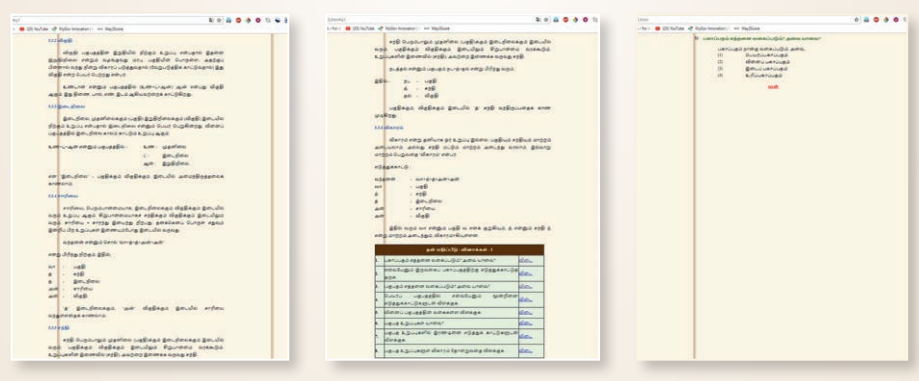This screenshot has height=381, width=919.
Task: Click the answer link in question row 6 of the table
Action: click(x=526, y=323)
